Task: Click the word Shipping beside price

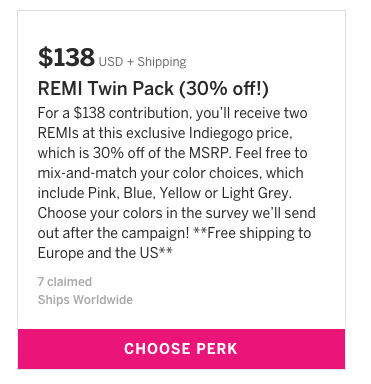Action: [162, 62]
